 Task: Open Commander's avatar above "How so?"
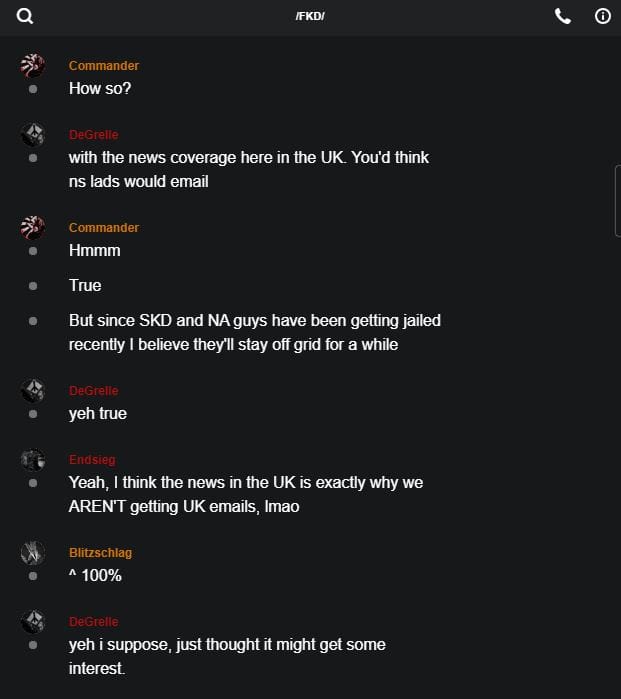pyautogui.click(x=33, y=66)
